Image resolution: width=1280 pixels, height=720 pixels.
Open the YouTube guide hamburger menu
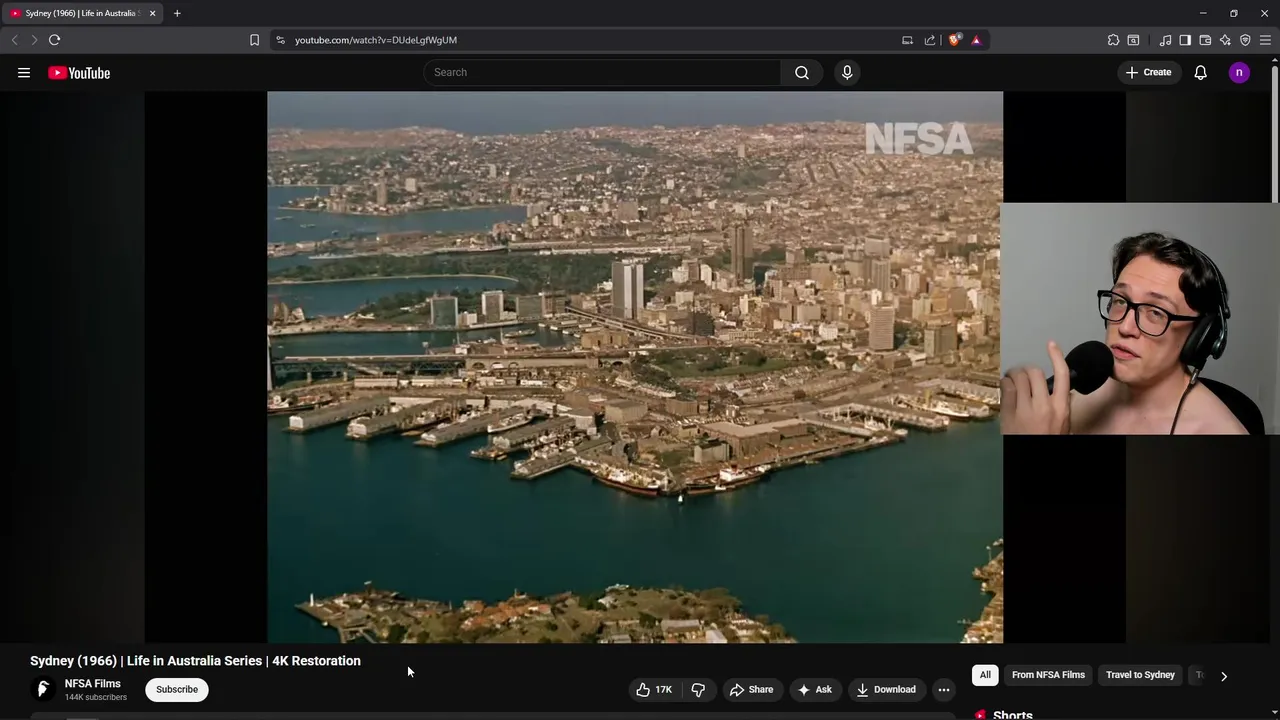[x=24, y=72]
